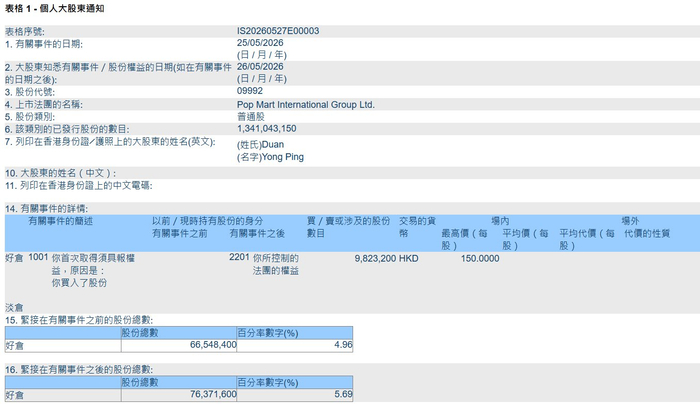
Task: Click the 股份總數 header in section 16
Action: click(x=140, y=383)
